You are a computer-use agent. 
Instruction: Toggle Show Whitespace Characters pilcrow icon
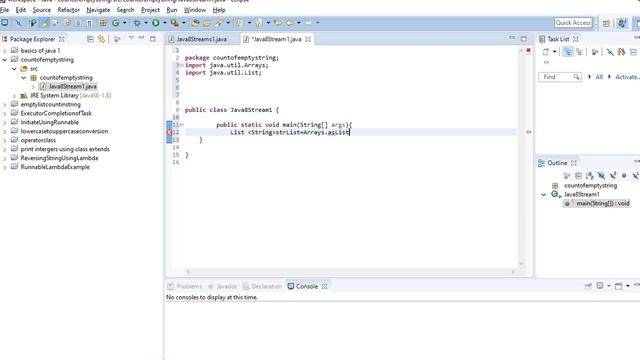tap(89, 23)
